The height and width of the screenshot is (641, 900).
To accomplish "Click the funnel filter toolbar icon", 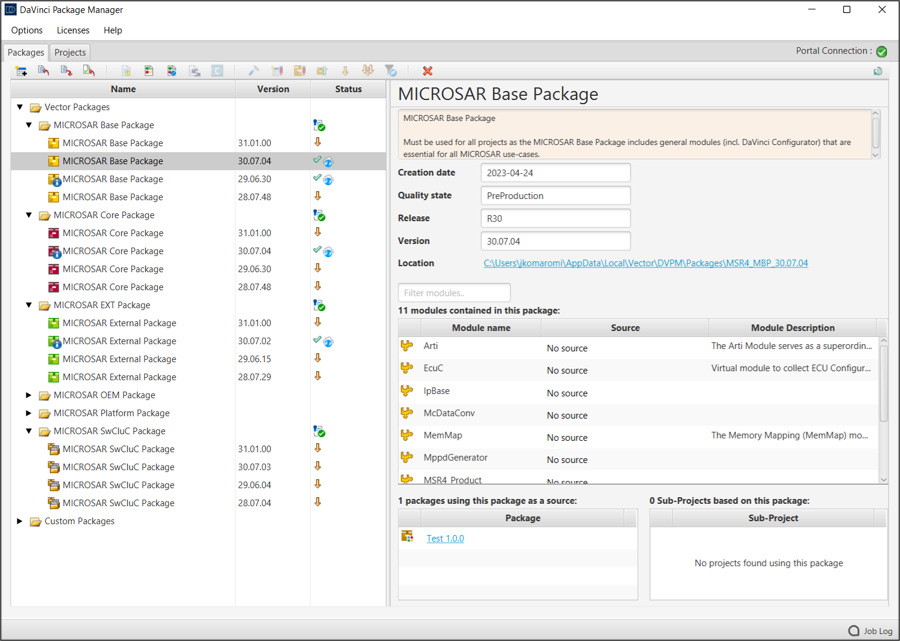I will click(391, 71).
